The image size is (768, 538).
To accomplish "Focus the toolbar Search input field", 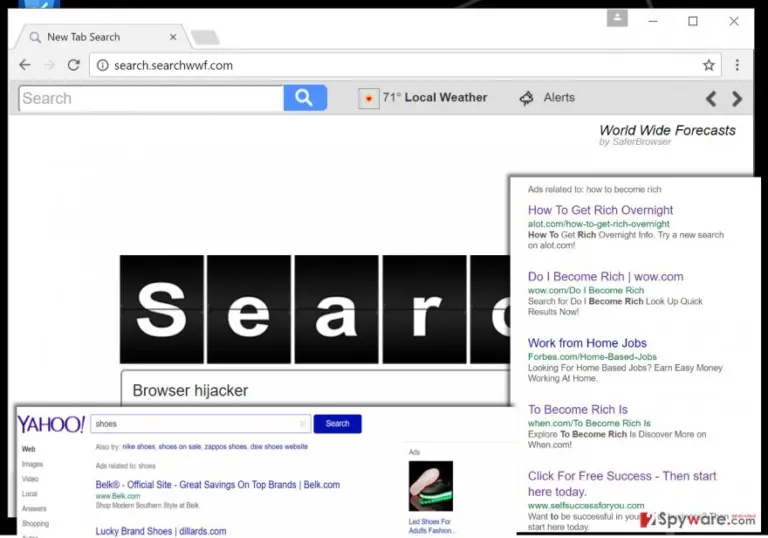I will click(151, 98).
